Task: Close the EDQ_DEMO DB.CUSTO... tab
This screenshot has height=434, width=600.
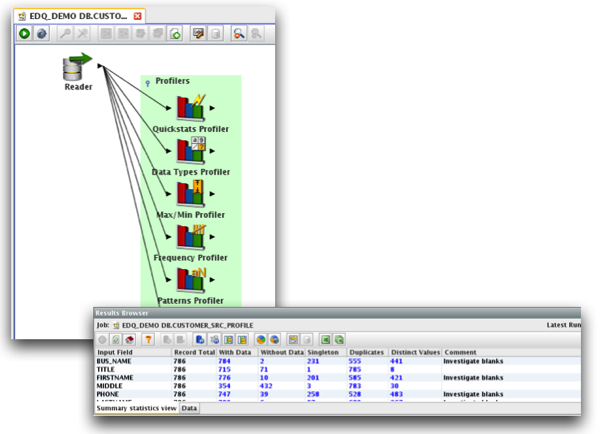Action: pyautogui.click(x=137, y=16)
